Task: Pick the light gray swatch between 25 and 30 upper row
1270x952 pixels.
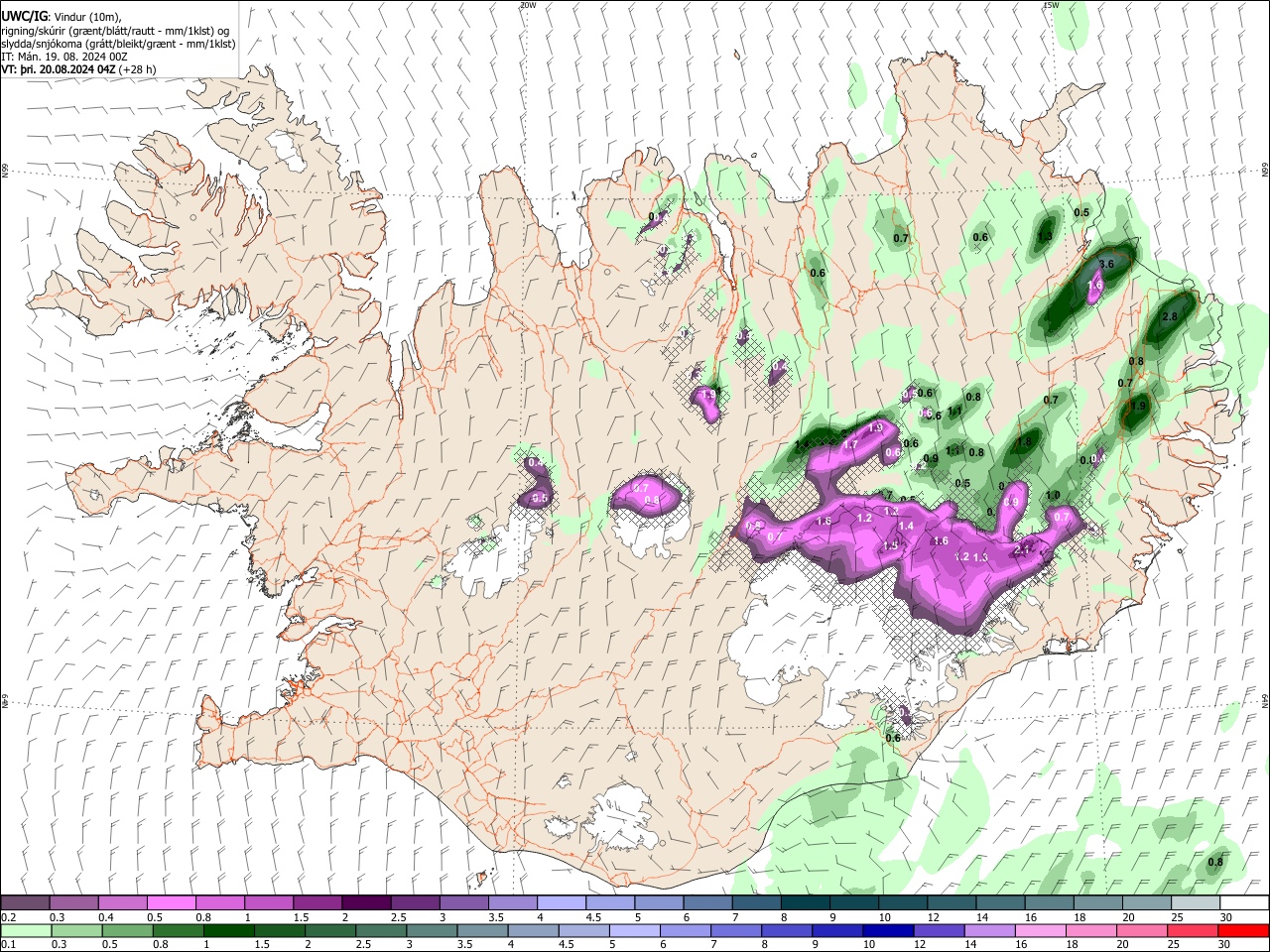Action: (x=1195, y=903)
